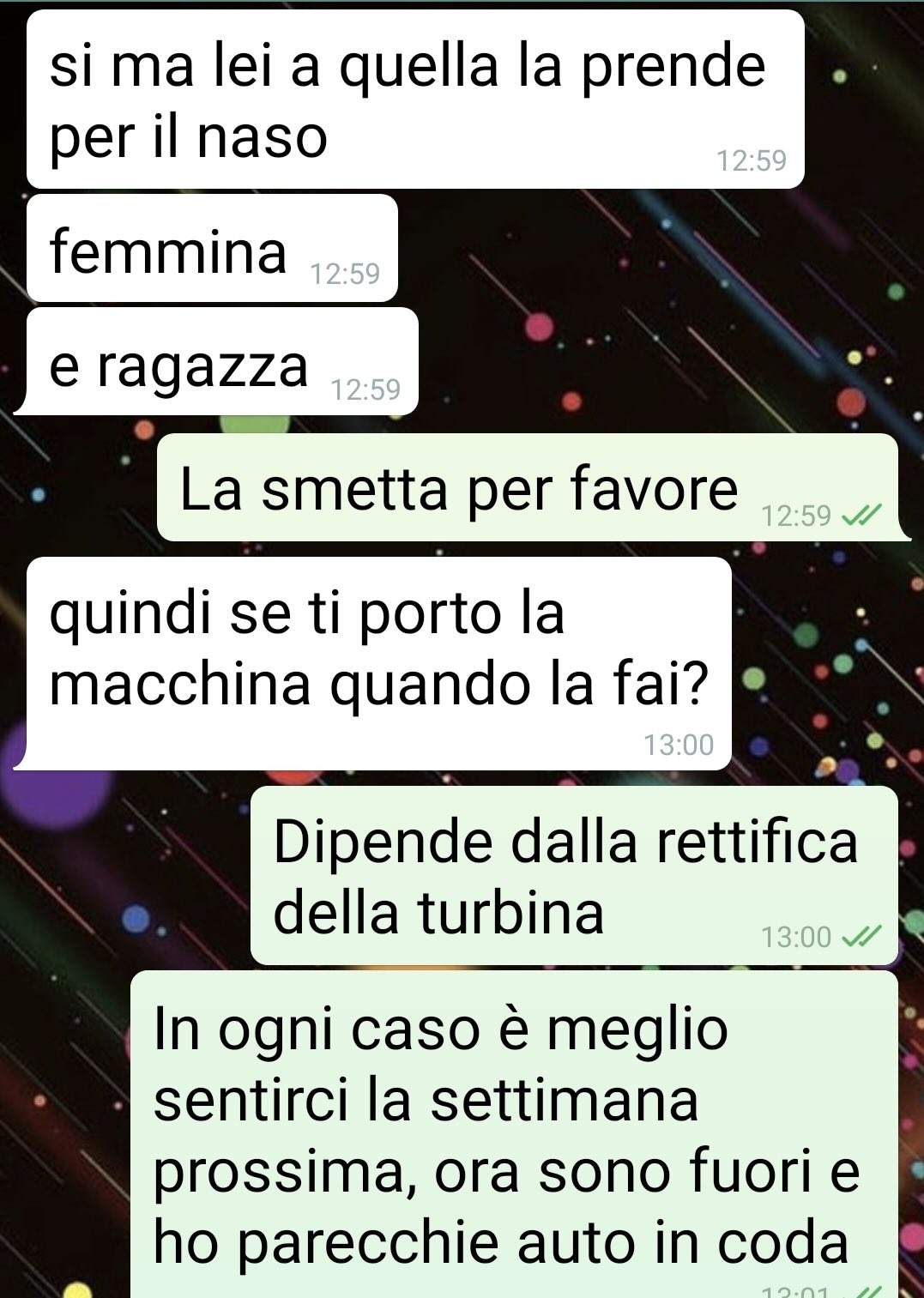Viewport: 924px width, 1298px height.
Task: Click the 12:59 timestamp beside 'e ragazza'
Action: 366,389
